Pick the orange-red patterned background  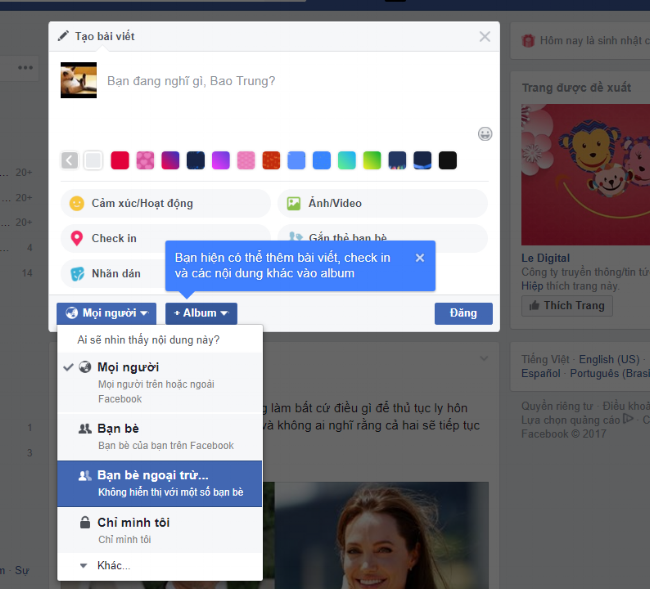click(x=271, y=160)
